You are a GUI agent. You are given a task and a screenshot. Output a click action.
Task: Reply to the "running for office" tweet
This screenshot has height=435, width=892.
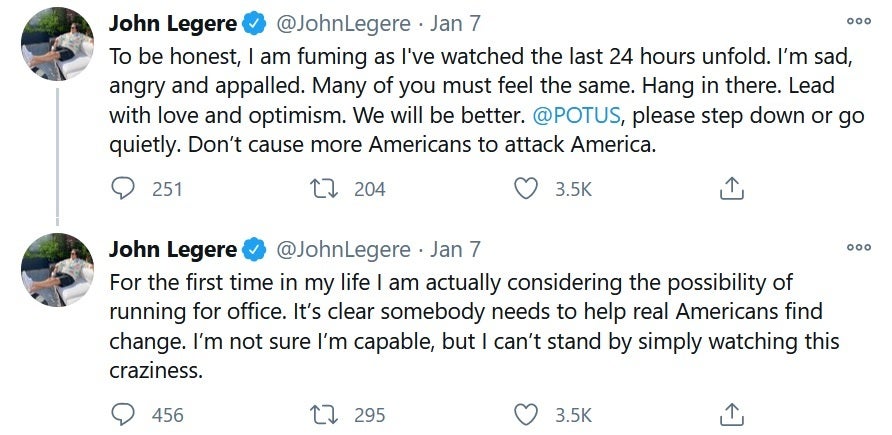[x=123, y=413]
